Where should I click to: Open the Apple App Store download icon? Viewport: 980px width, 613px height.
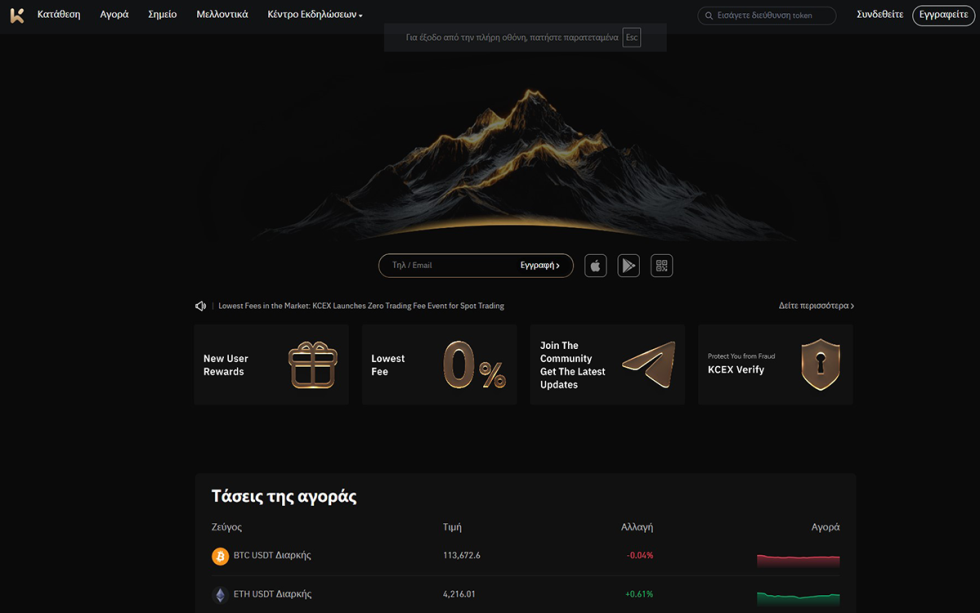point(595,266)
